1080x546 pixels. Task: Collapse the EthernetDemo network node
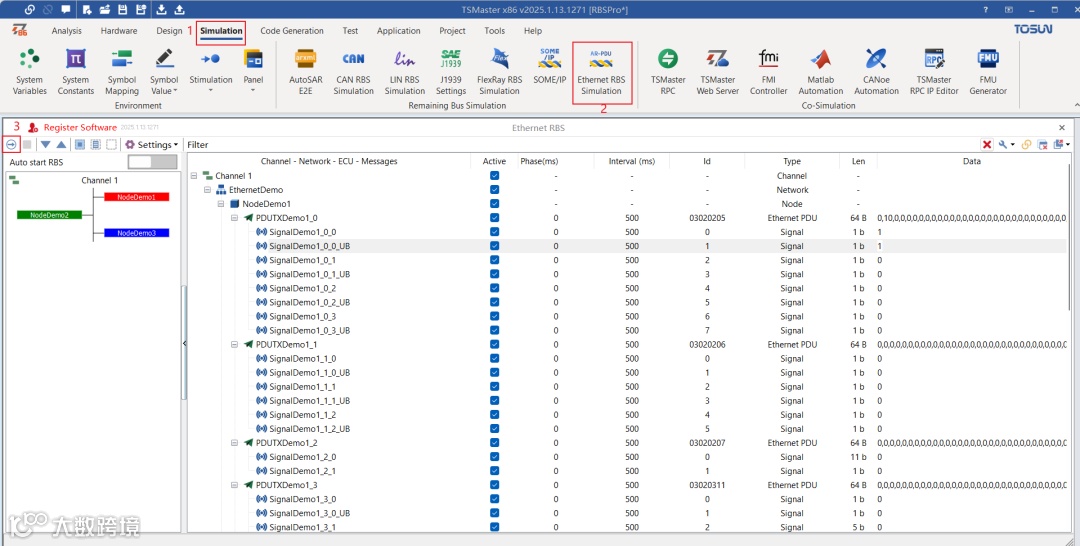tap(207, 190)
